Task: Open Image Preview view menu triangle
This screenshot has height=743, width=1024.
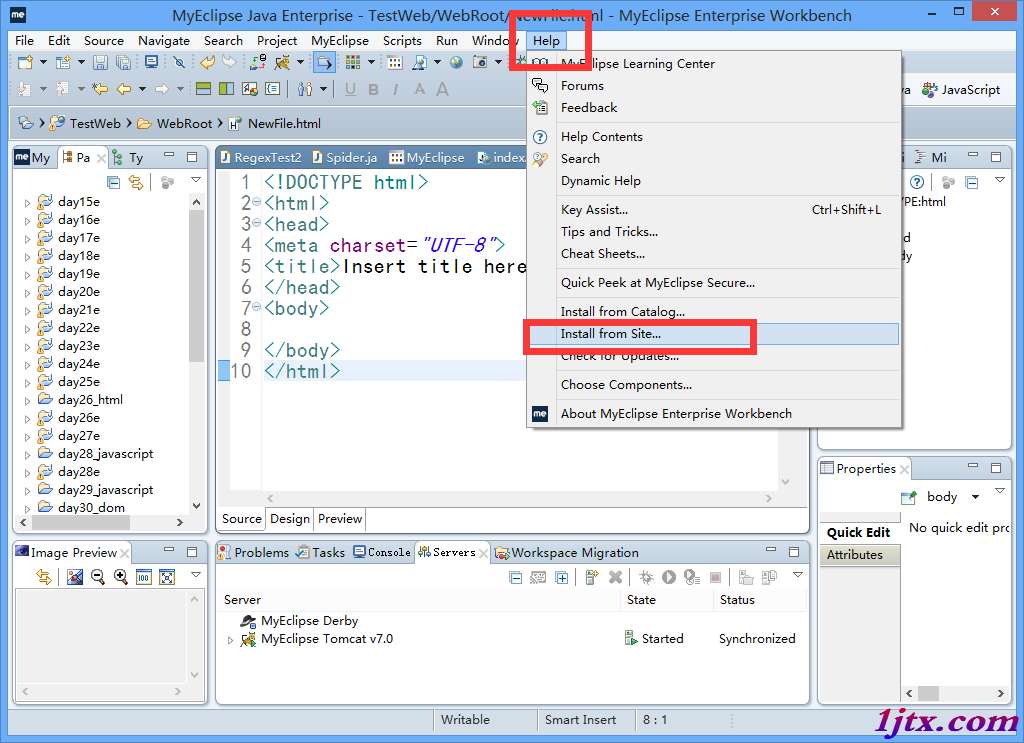Action: (x=196, y=575)
